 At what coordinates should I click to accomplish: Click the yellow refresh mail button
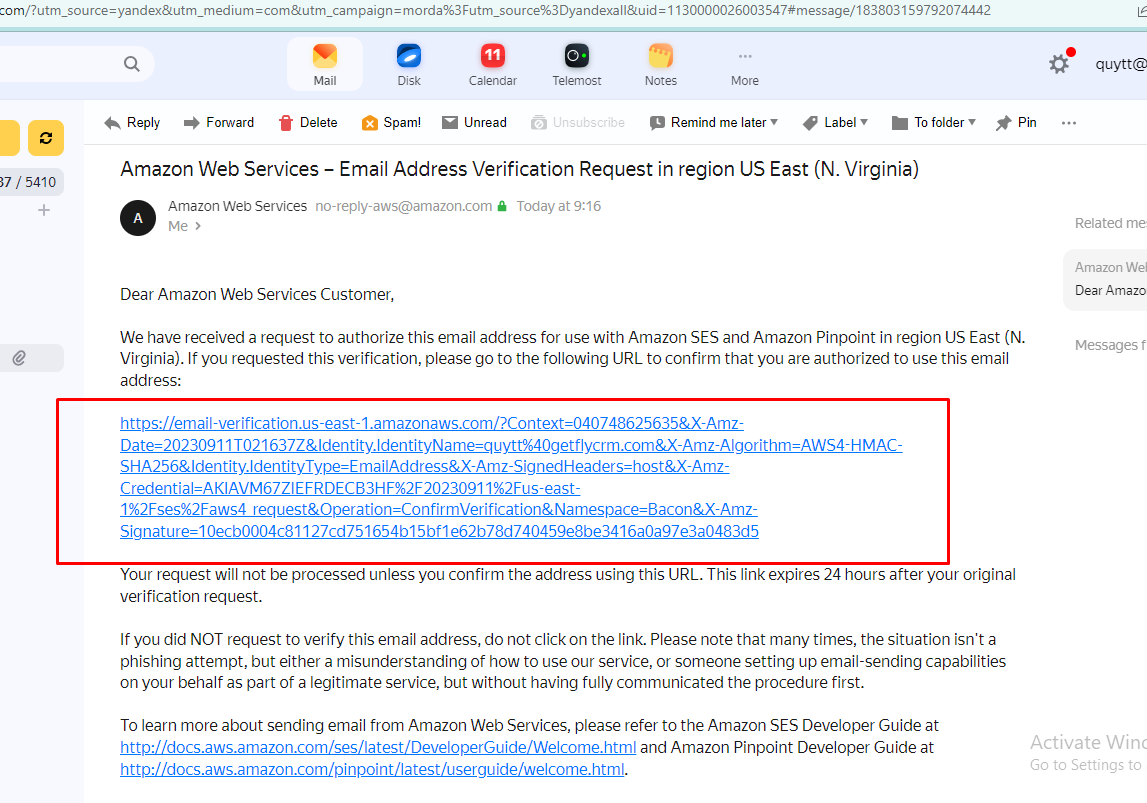coord(46,138)
